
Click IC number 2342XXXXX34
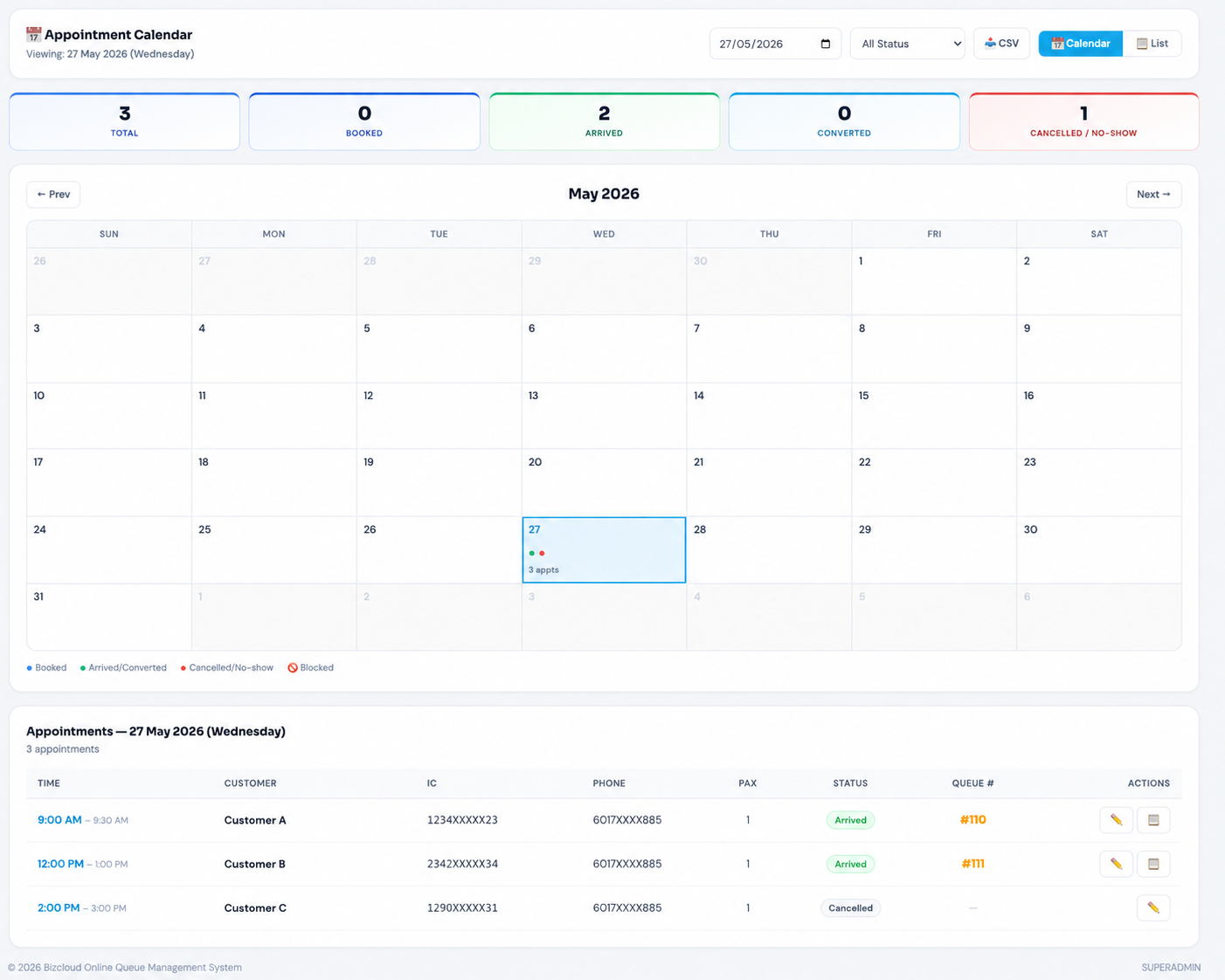tap(462, 864)
